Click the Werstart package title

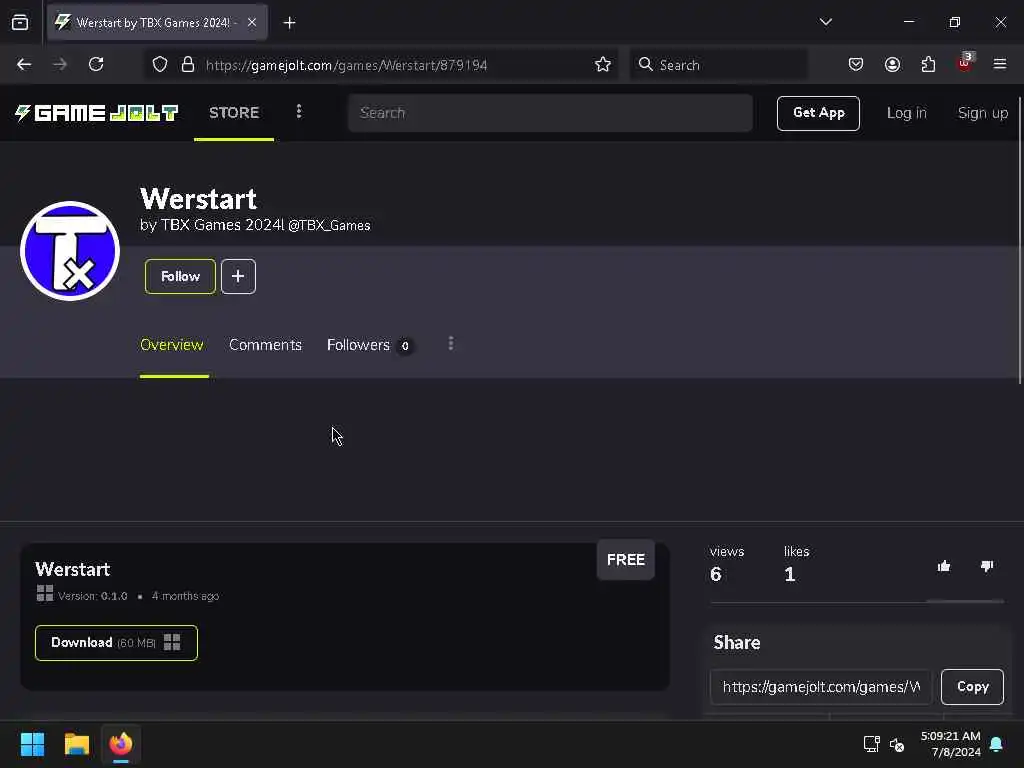pyautogui.click(x=72, y=569)
